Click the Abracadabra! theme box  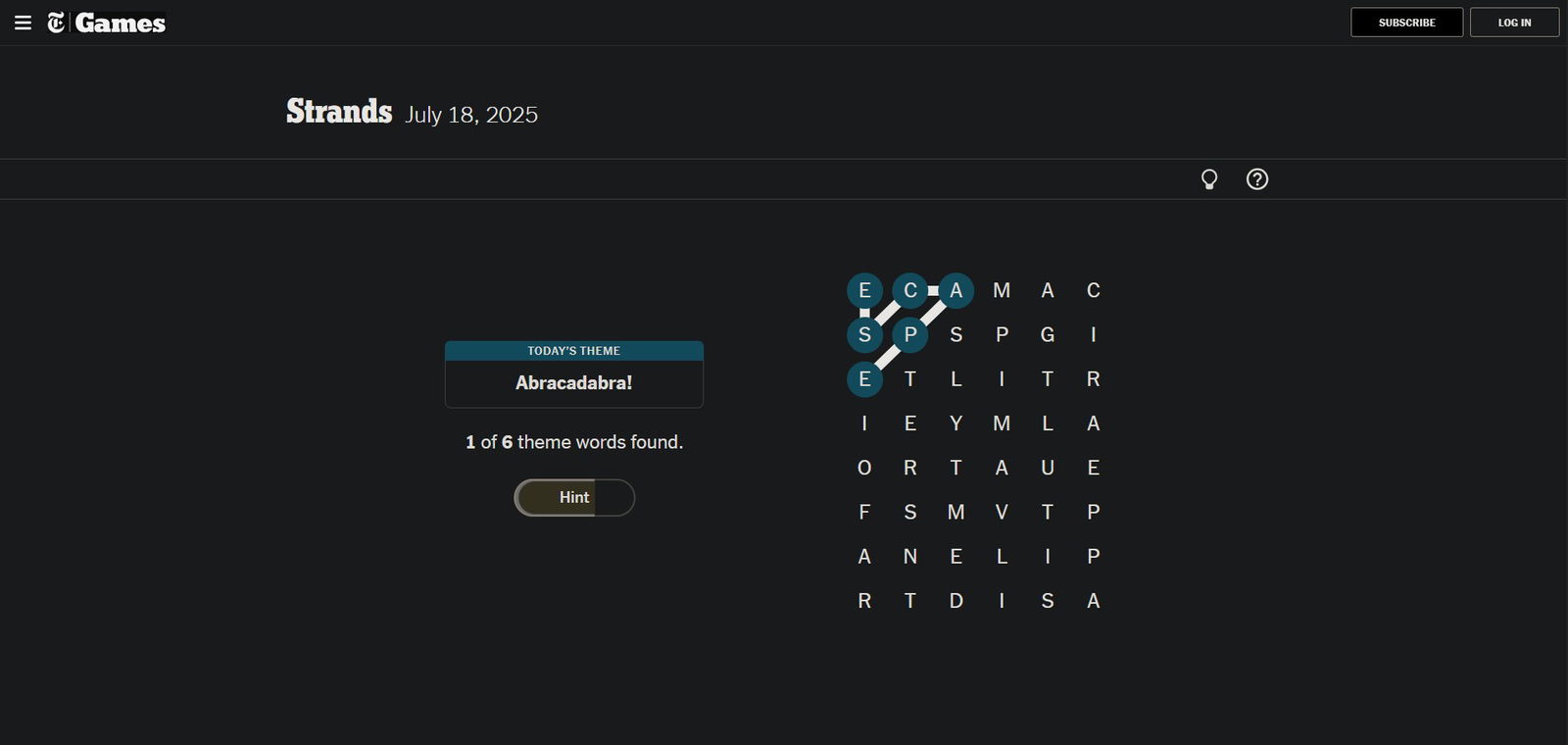[574, 374]
